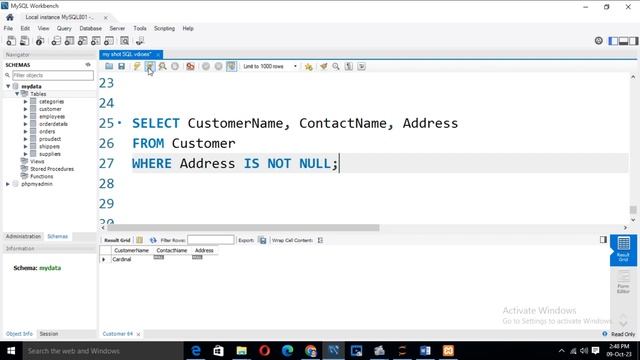Open SQL script file from main toolbar
The width and height of the screenshot is (640, 360).
pyautogui.click(x=24, y=41)
